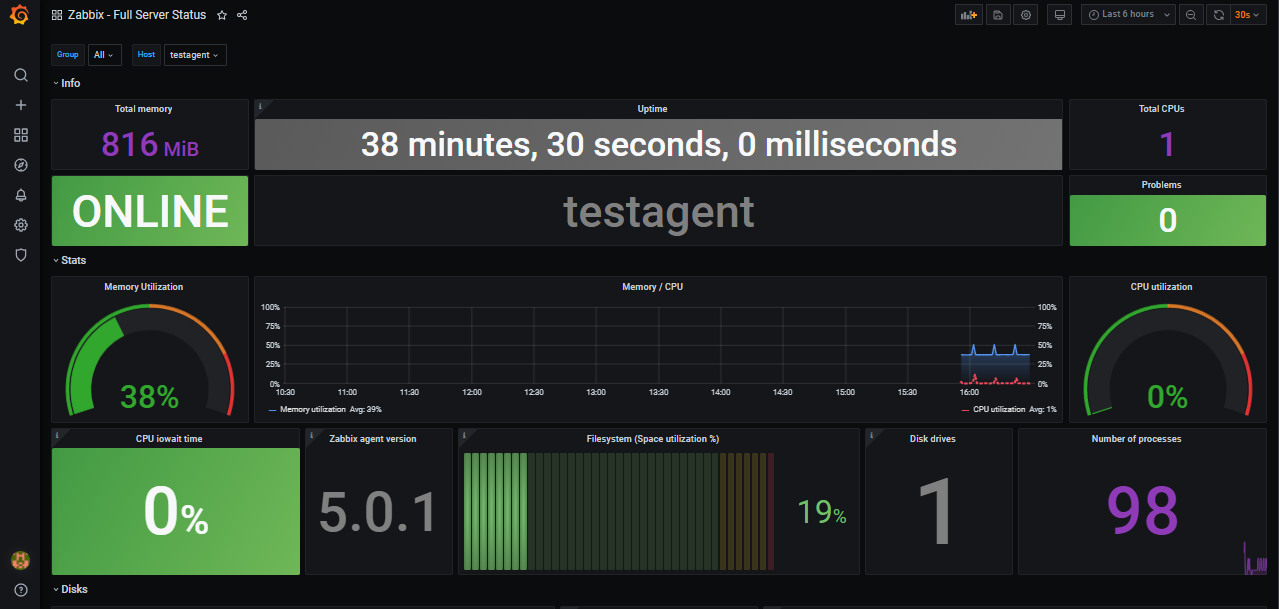Open the Group variable dropdown showing All
This screenshot has width=1279, height=609.
pyautogui.click(x=104, y=55)
